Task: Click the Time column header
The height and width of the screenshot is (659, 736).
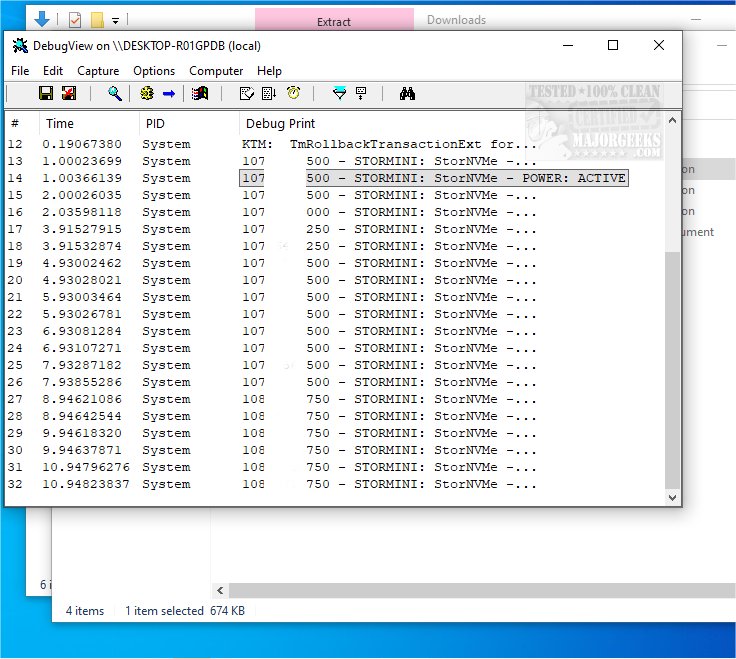Action: point(89,123)
